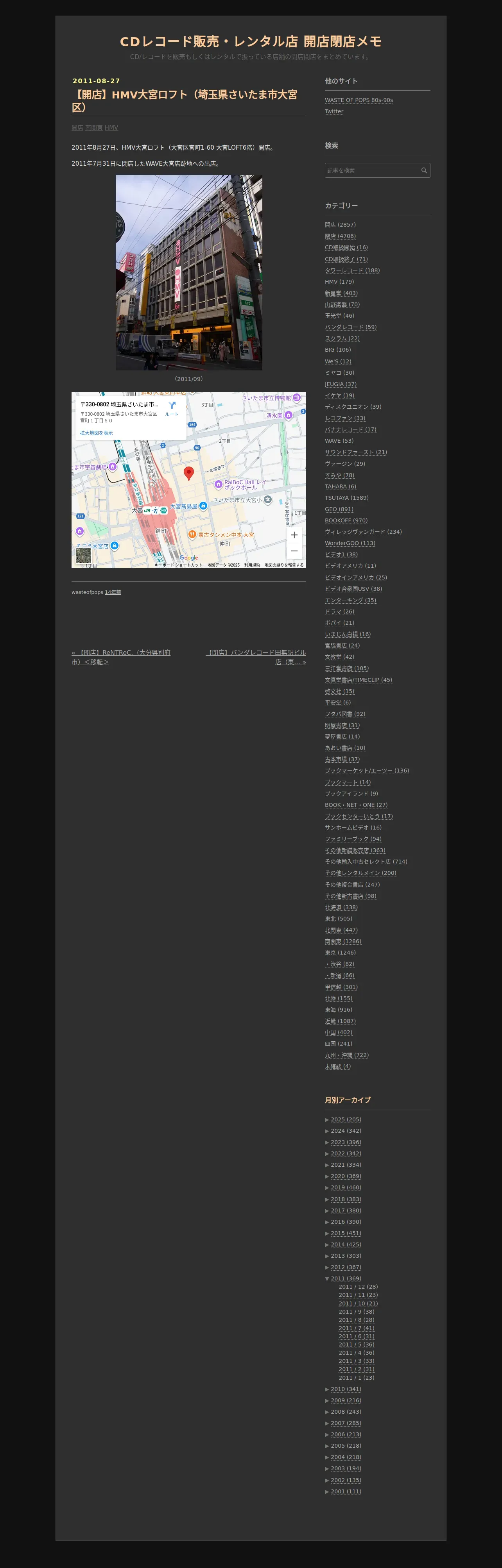The image size is (502, 1568).
Task: Click the Google logo on the map
Action: coord(189,558)
